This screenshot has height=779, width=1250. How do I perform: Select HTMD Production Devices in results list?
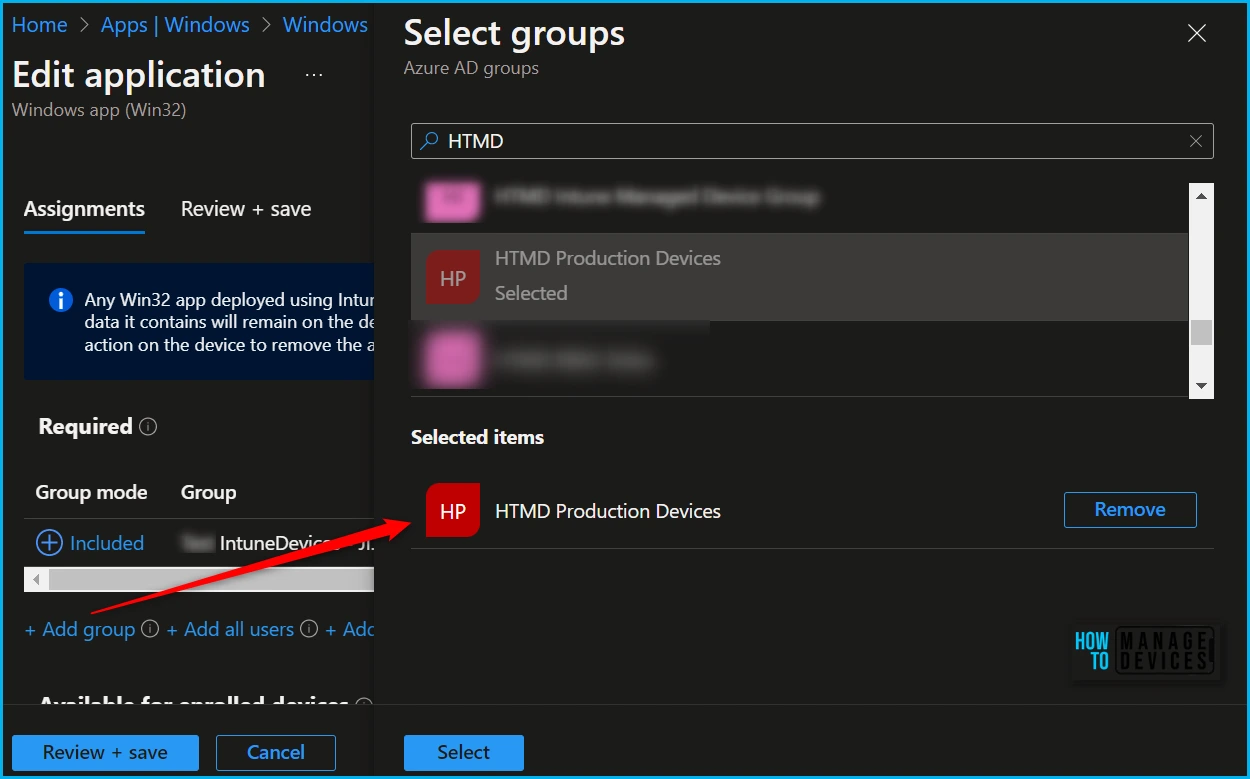point(799,277)
